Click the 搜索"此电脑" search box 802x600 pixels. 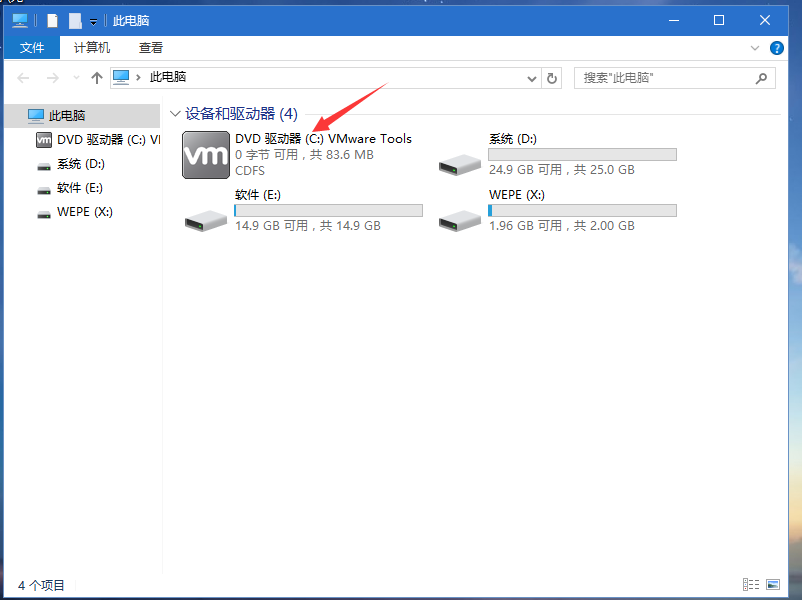click(x=674, y=78)
